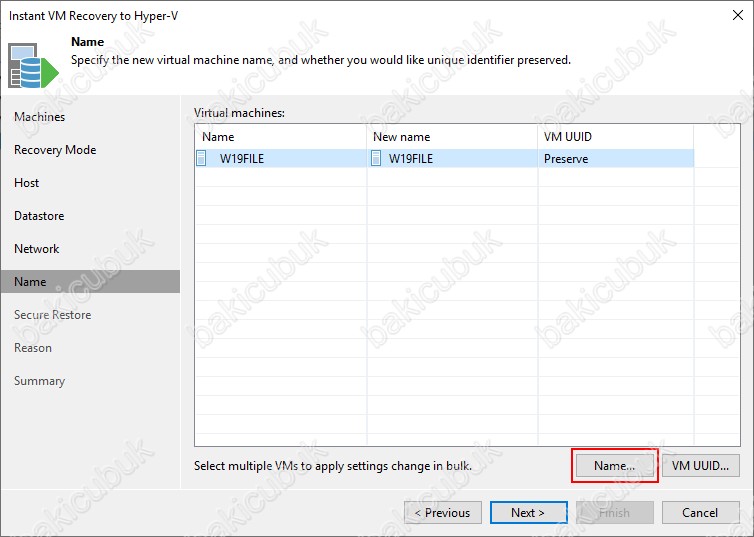The width and height of the screenshot is (754, 537).
Task: Switch to the Host step
Action: coord(26,183)
